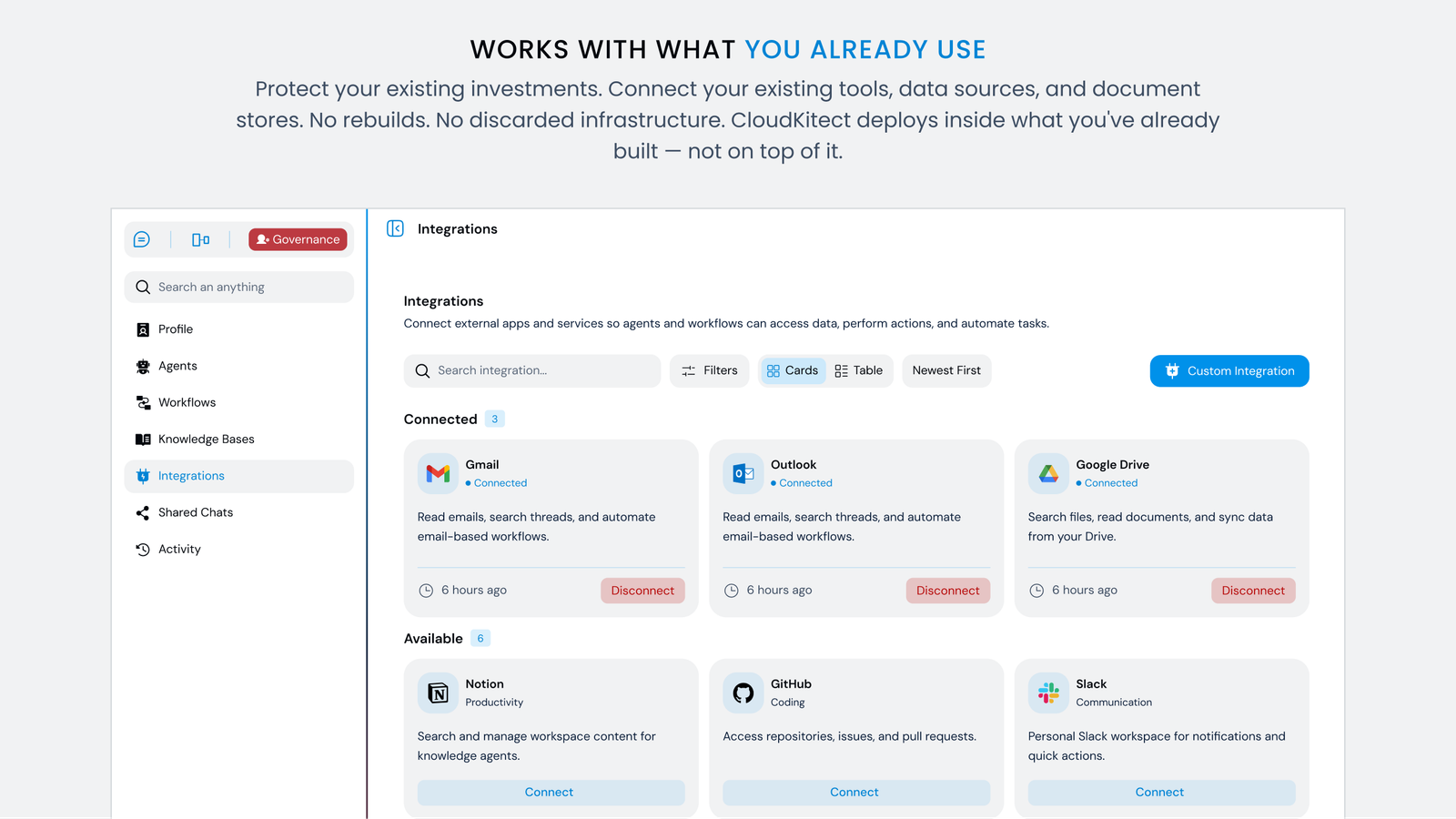This screenshot has width=1456, height=819.
Task: Click the Gmail logo icon
Action: pyautogui.click(x=438, y=473)
